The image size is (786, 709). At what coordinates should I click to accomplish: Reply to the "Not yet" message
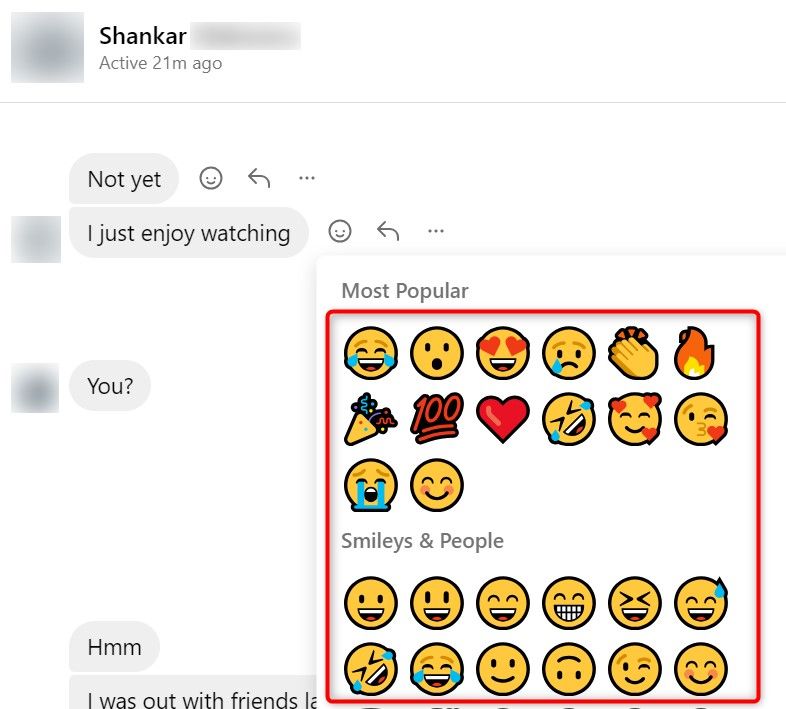tap(259, 178)
